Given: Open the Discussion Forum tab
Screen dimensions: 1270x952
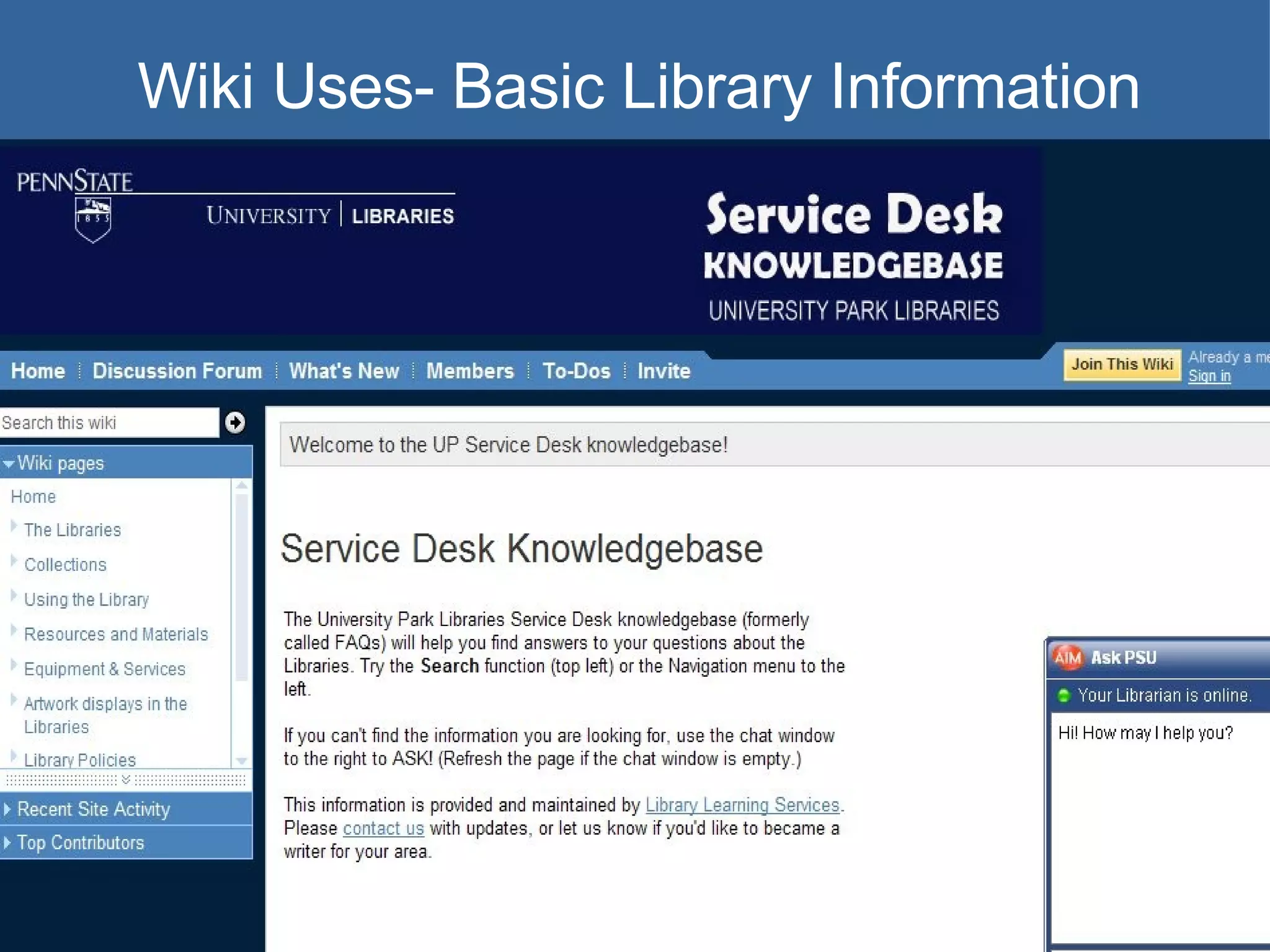Looking at the screenshot, I should (x=177, y=371).
